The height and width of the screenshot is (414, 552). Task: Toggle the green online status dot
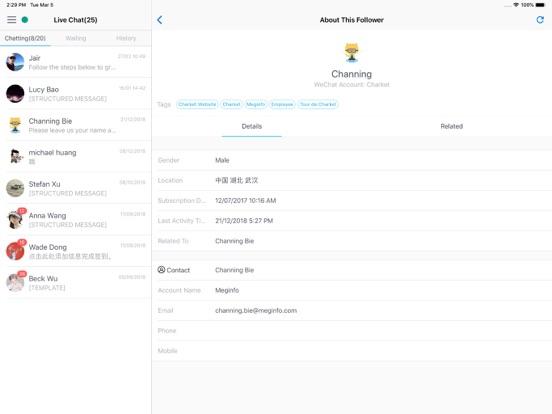pyautogui.click(x=25, y=20)
